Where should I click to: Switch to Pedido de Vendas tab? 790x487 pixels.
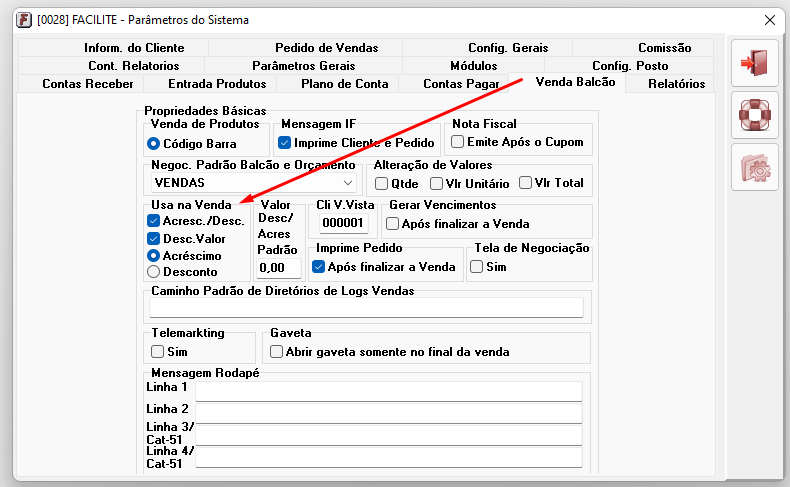(305, 48)
